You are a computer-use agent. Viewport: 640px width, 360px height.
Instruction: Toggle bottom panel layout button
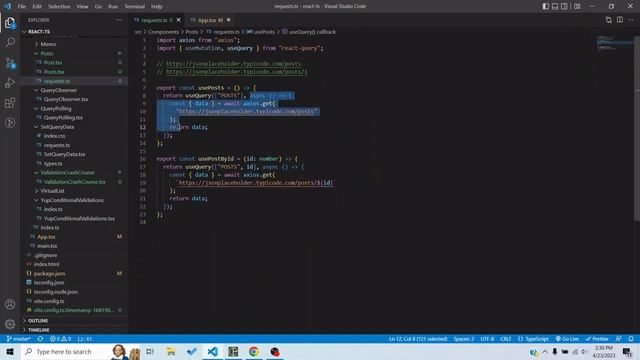[x=555, y=6]
